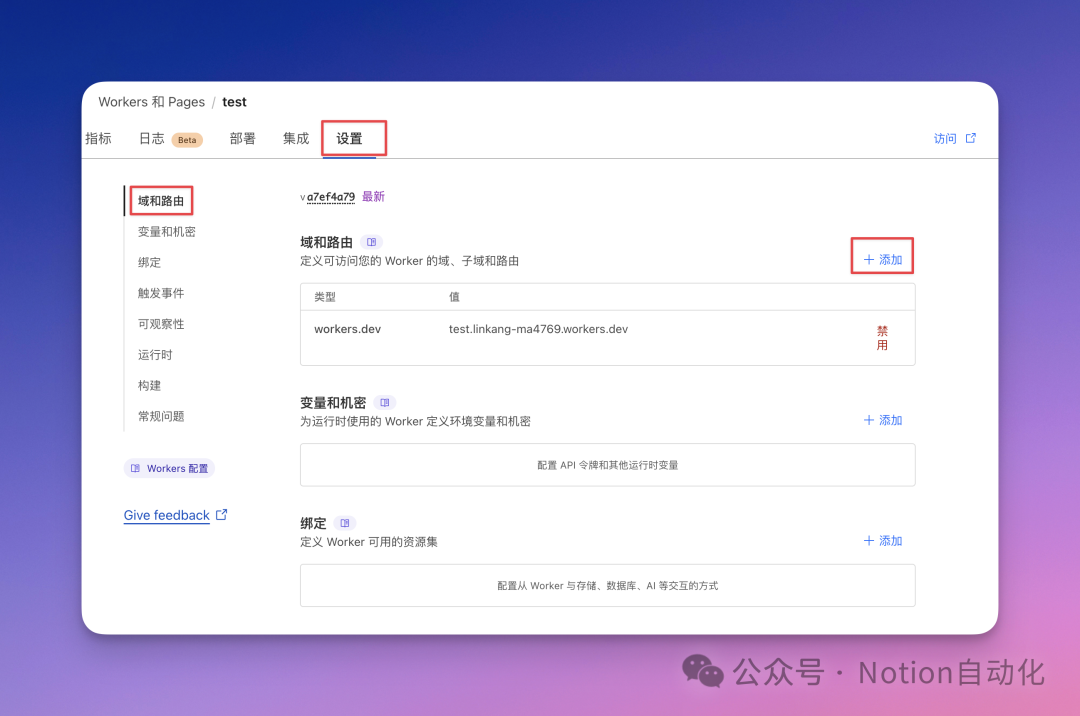
Task: Open docs icon beside 绑定 heading
Action: (x=344, y=523)
